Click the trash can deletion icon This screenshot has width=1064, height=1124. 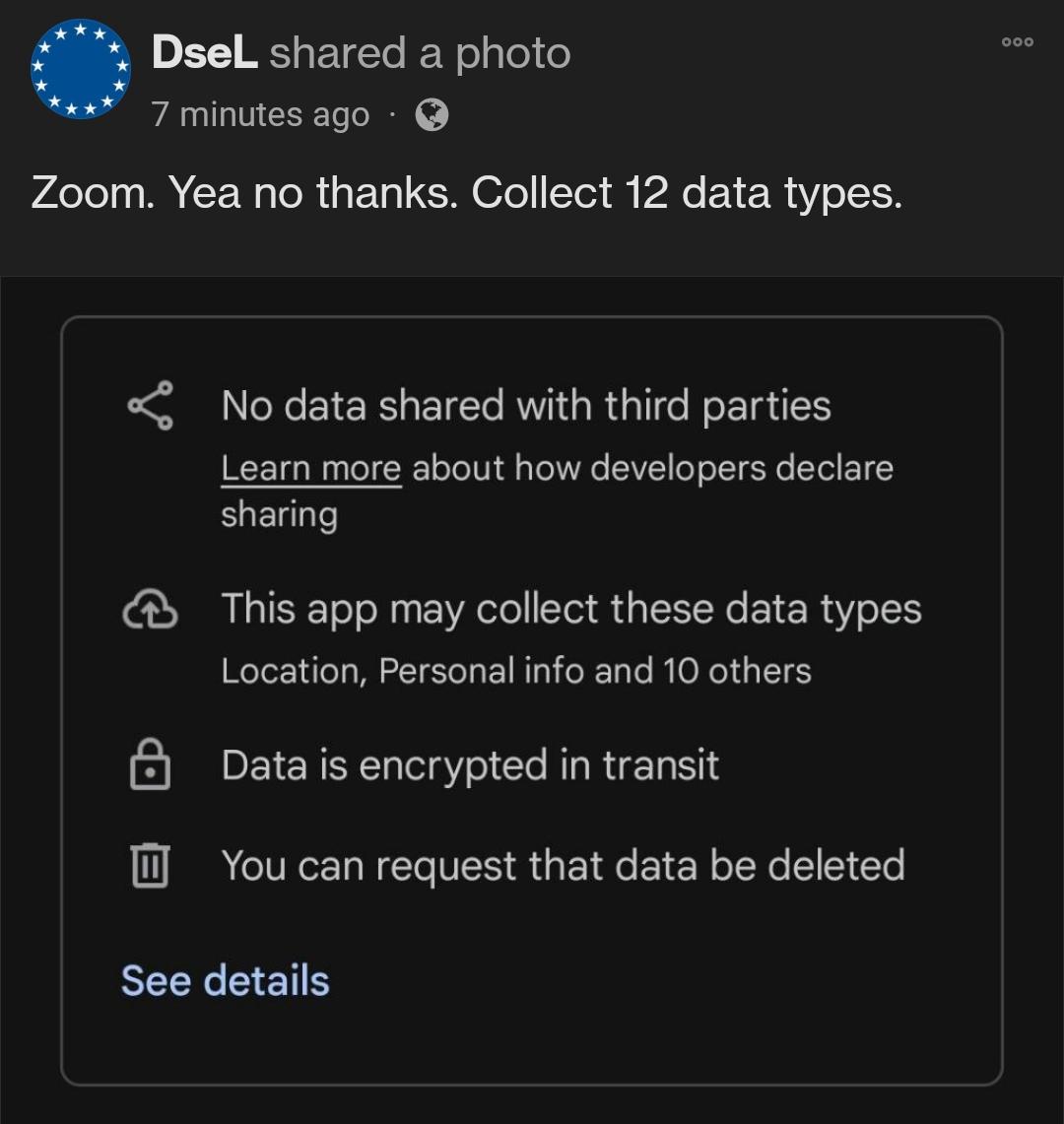(150, 867)
